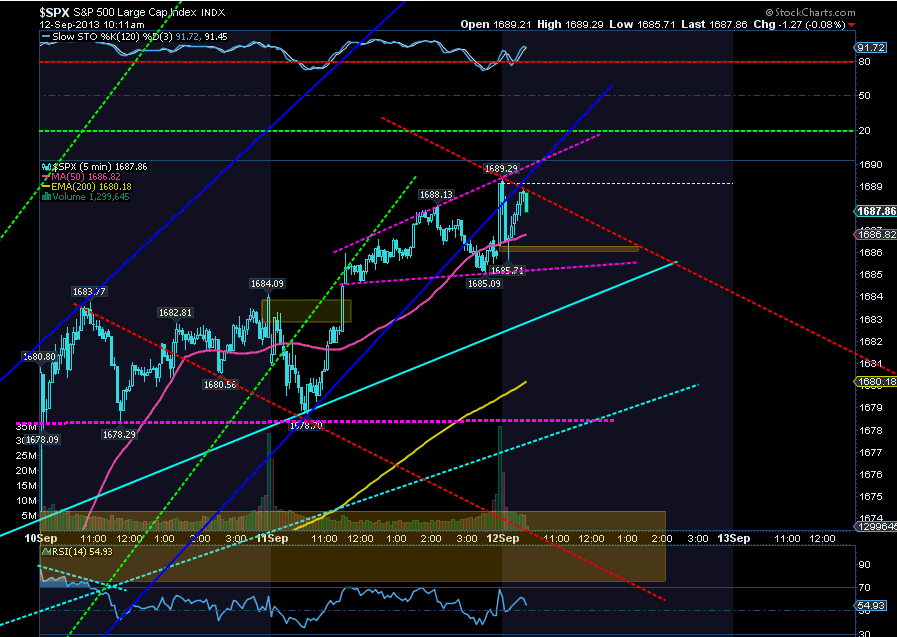Click the "RSI(14) 54.93" legend text

point(82,552)
